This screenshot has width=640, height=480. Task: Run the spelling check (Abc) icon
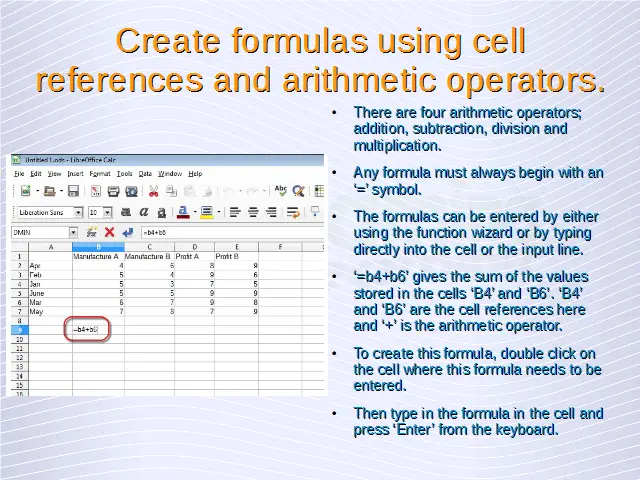click(x=281, y=191)
